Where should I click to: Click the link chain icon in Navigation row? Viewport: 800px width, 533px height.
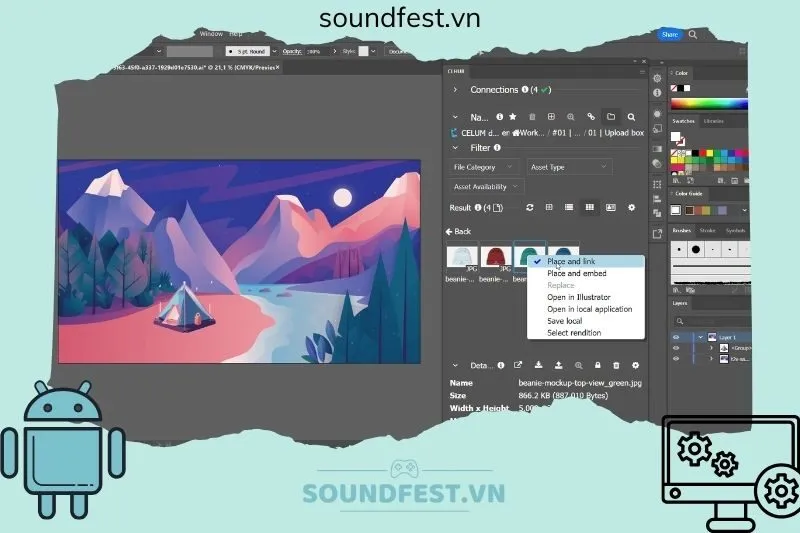click(x=591, y=117)
